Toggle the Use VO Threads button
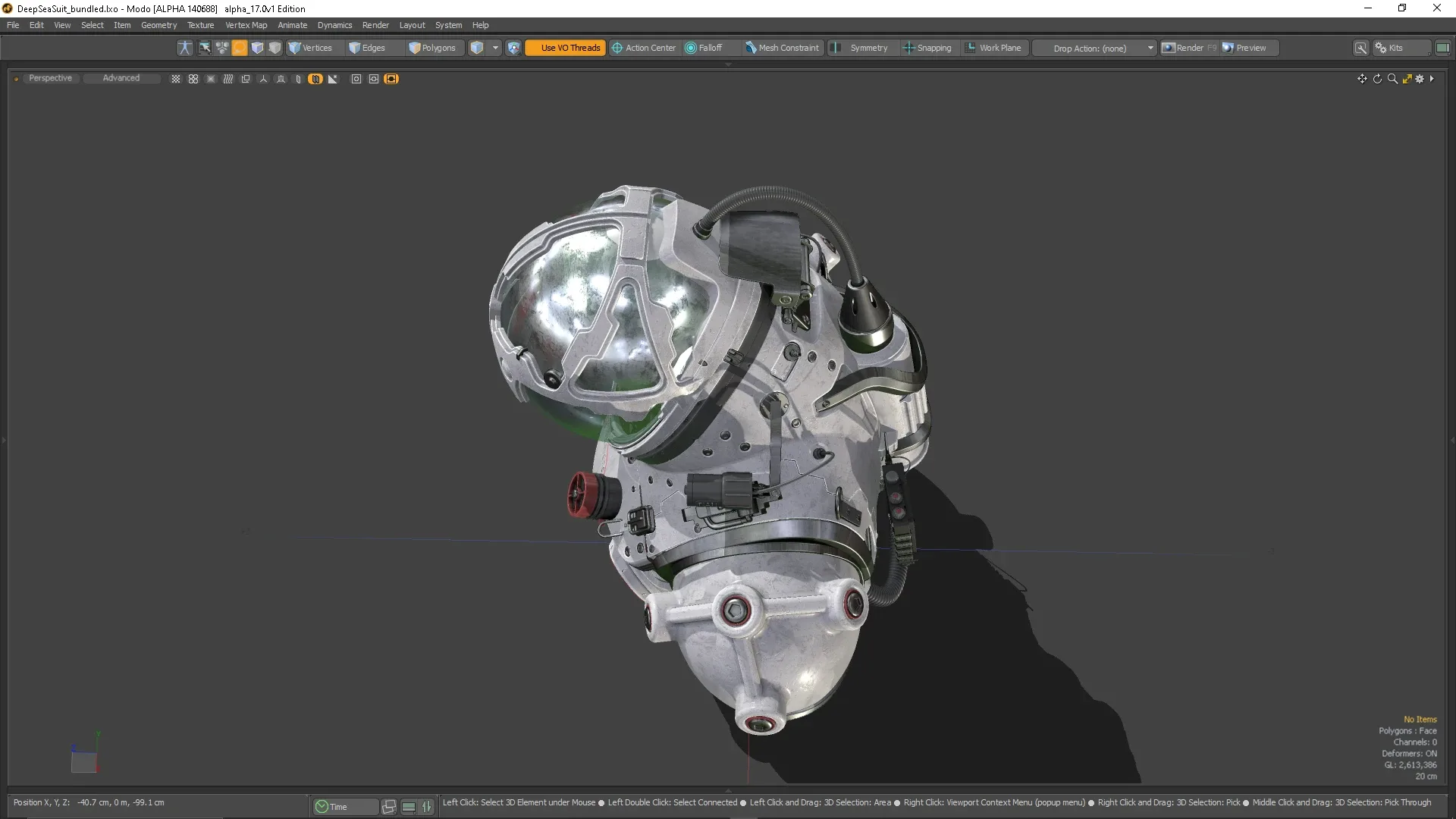 566,48
